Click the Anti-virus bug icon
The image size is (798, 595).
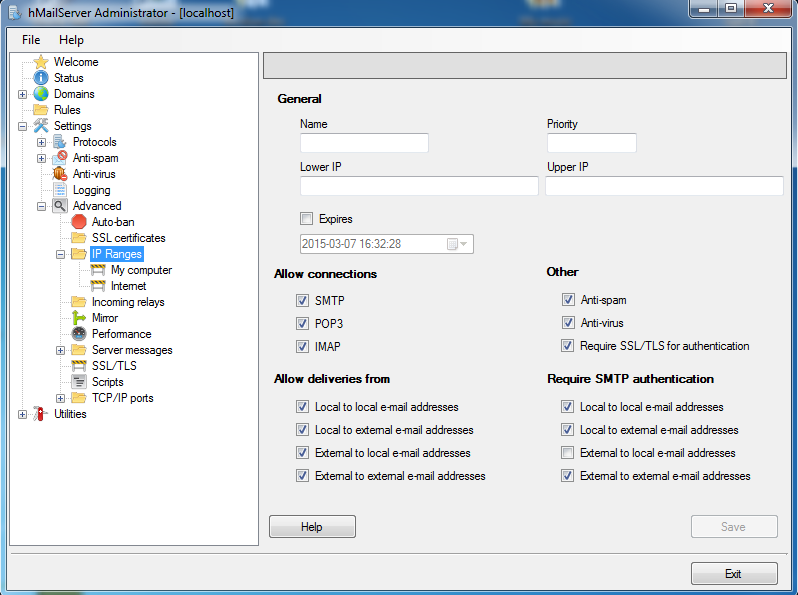[60, 174]
